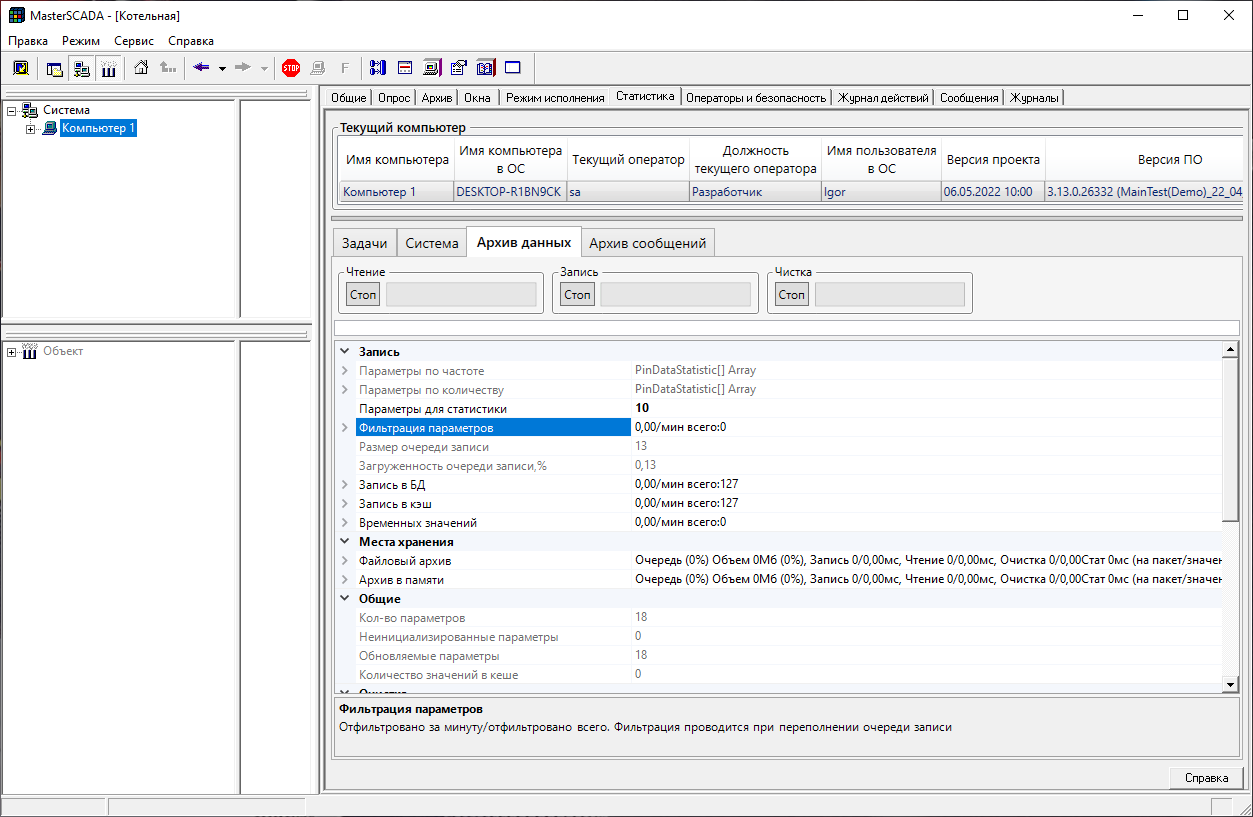Click the red STOP icon in toolbar
Viewport: 1253px width, 817px height.
(291, 68)
